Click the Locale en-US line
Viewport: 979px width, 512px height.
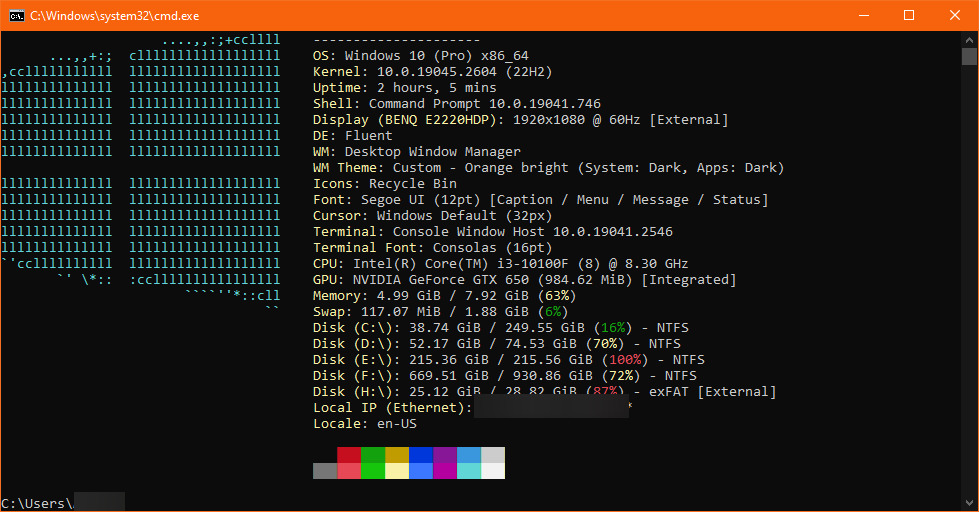click(x=365, y=423)
